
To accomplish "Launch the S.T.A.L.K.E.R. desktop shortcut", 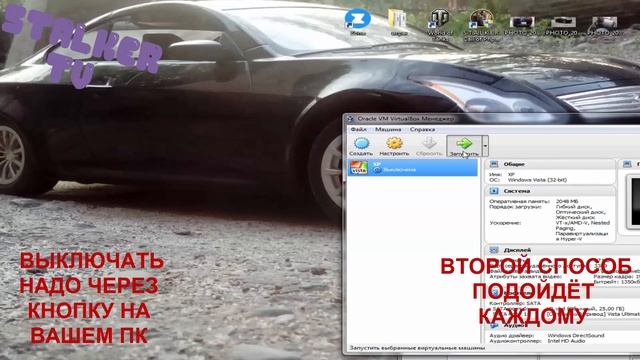I will pos(482,24).
